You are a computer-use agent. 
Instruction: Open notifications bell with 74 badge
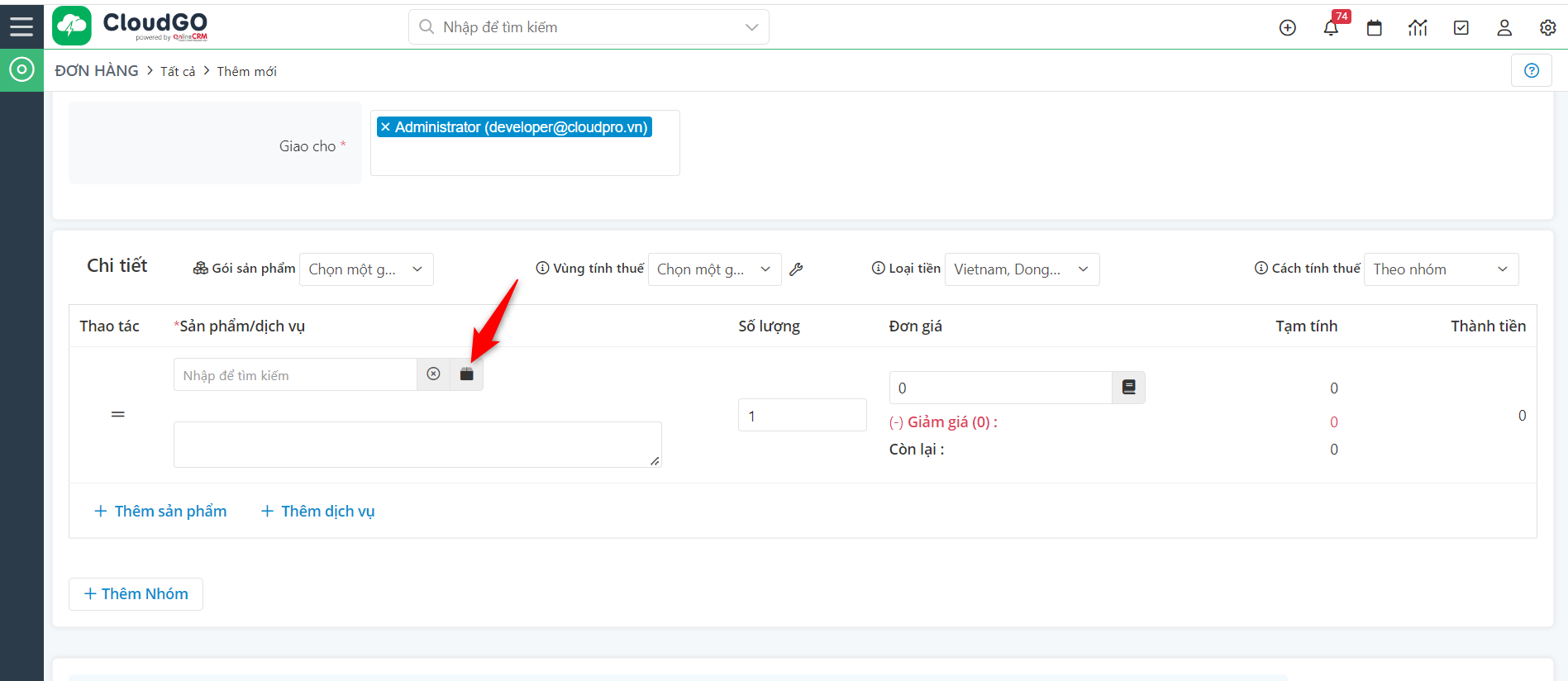pyautogui.click(x=1331, y=28)
